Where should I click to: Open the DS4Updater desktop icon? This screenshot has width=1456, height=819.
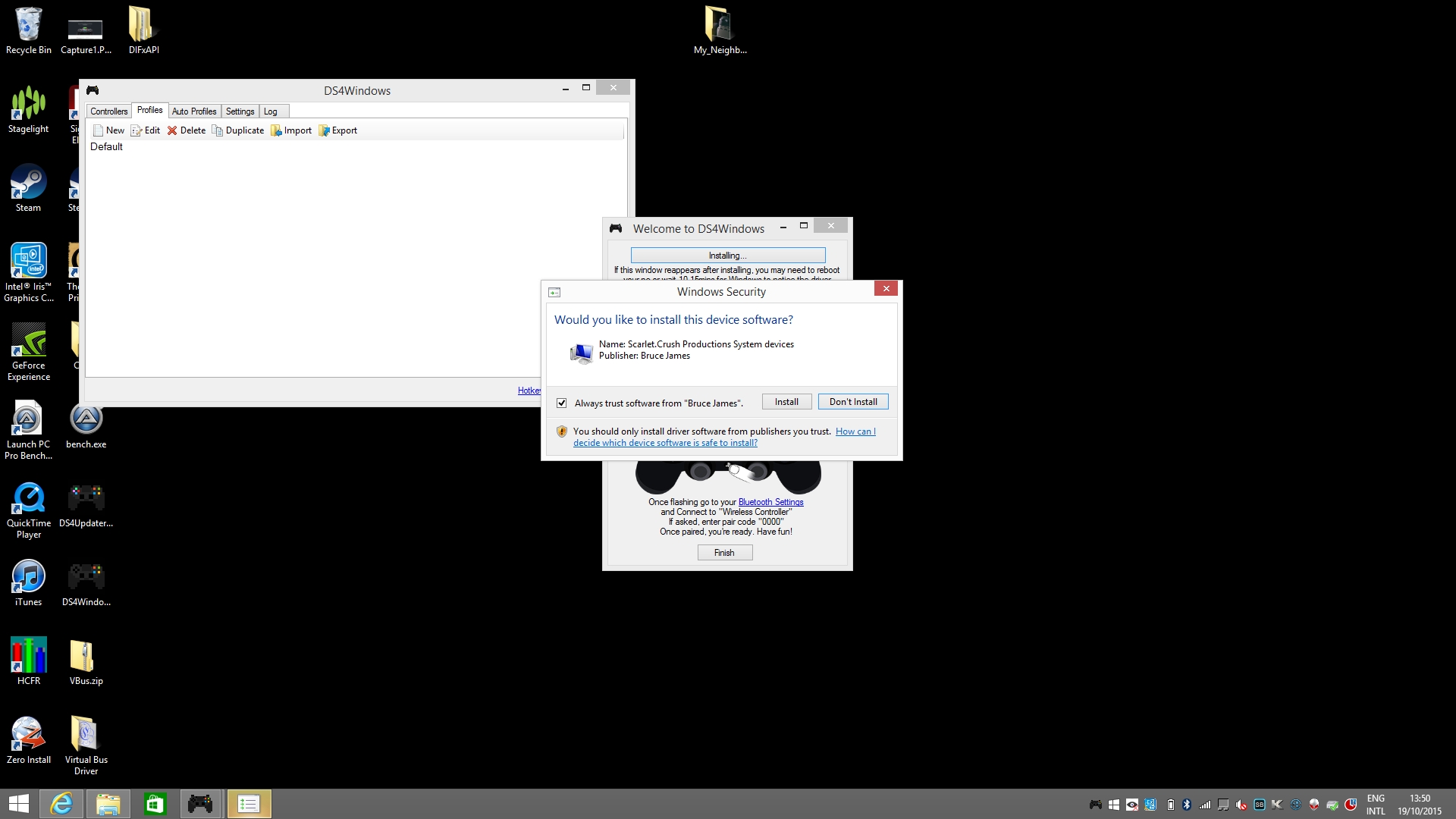tap(86, 499)
